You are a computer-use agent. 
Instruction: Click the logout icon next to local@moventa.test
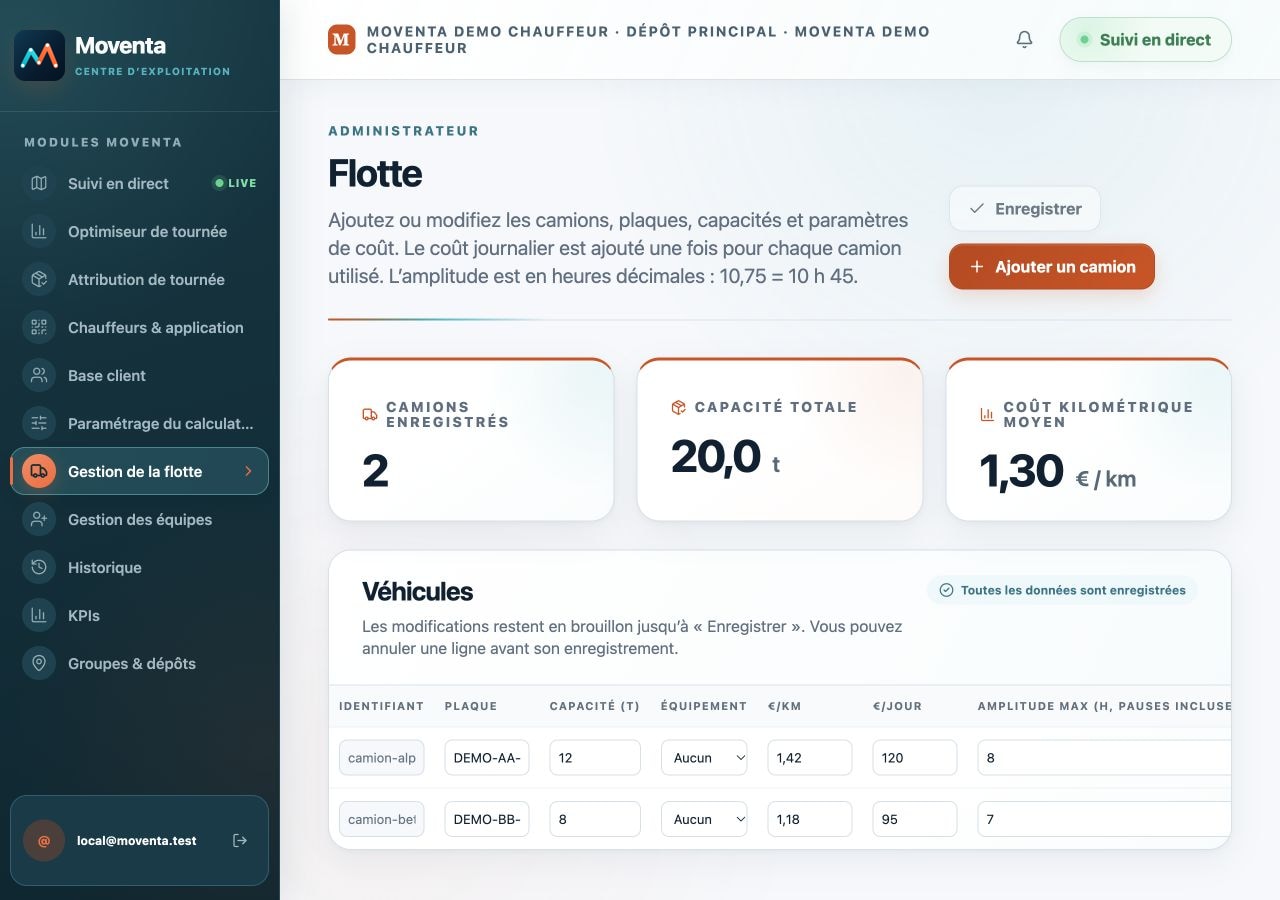coord(240,840)
